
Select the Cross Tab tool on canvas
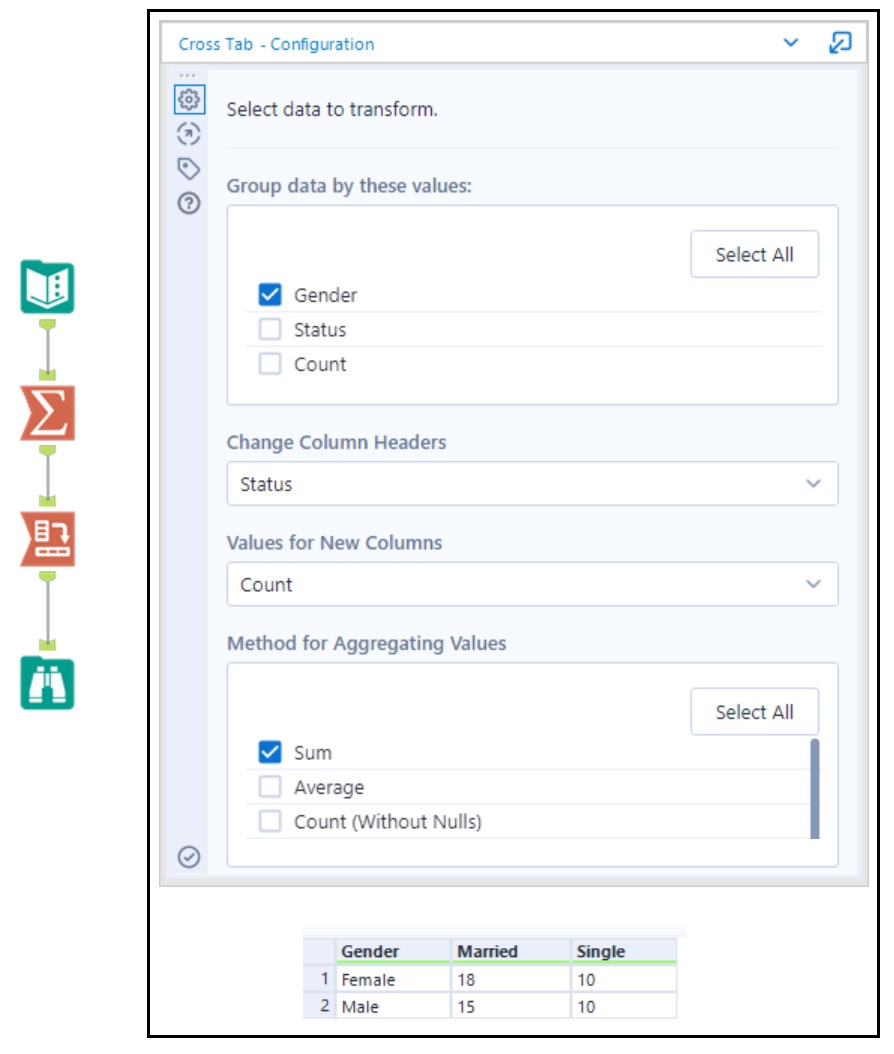click(x=47, y=539)
